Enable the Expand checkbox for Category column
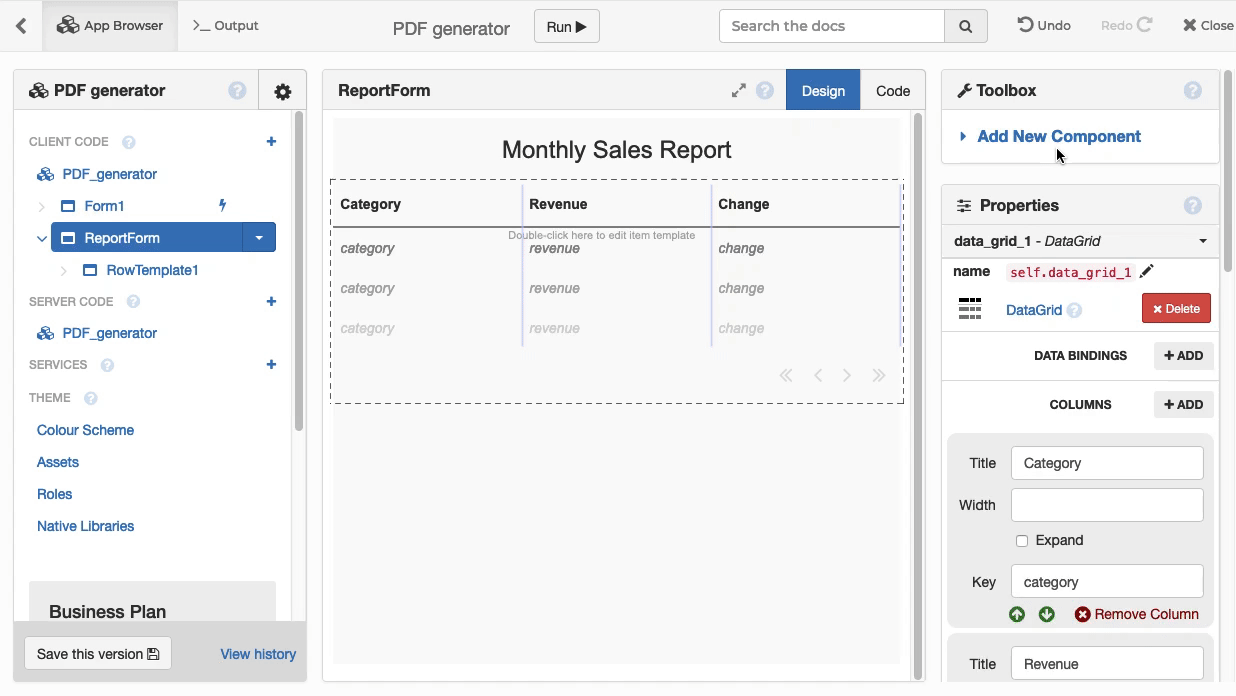 (x=1022, y=541)
